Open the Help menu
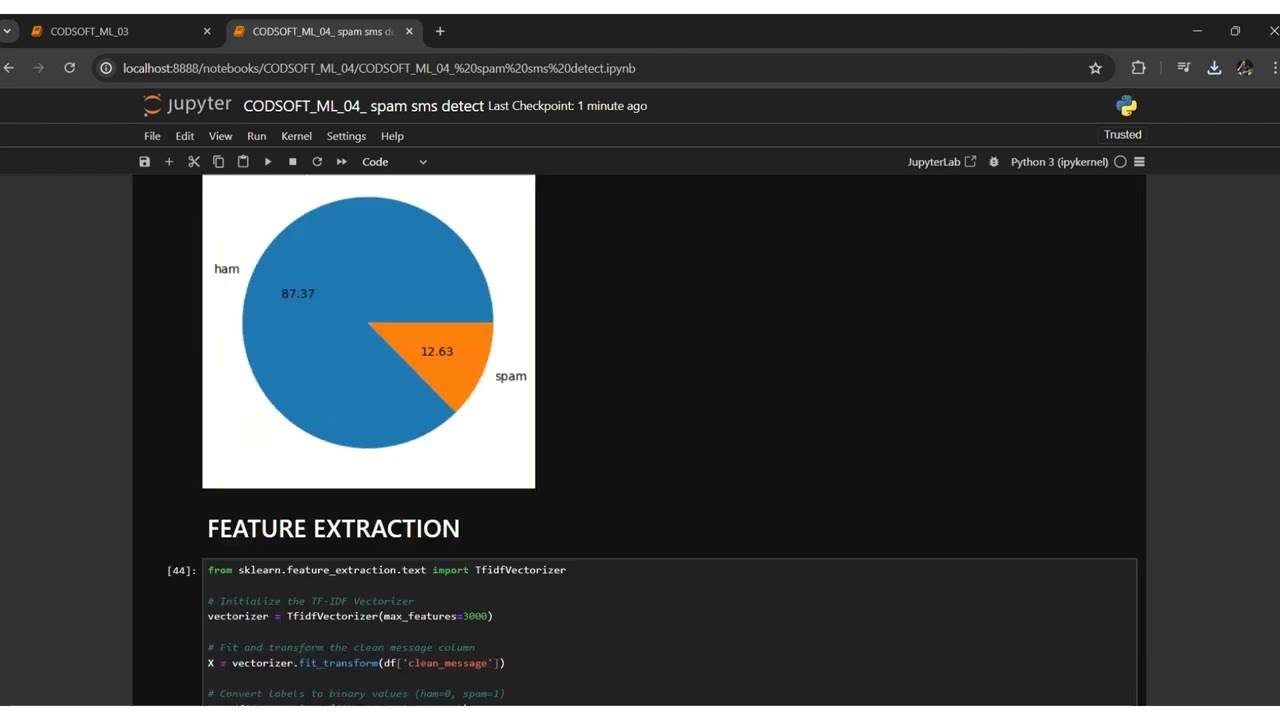Viewport: 1280px width, 720px height. 392,136
